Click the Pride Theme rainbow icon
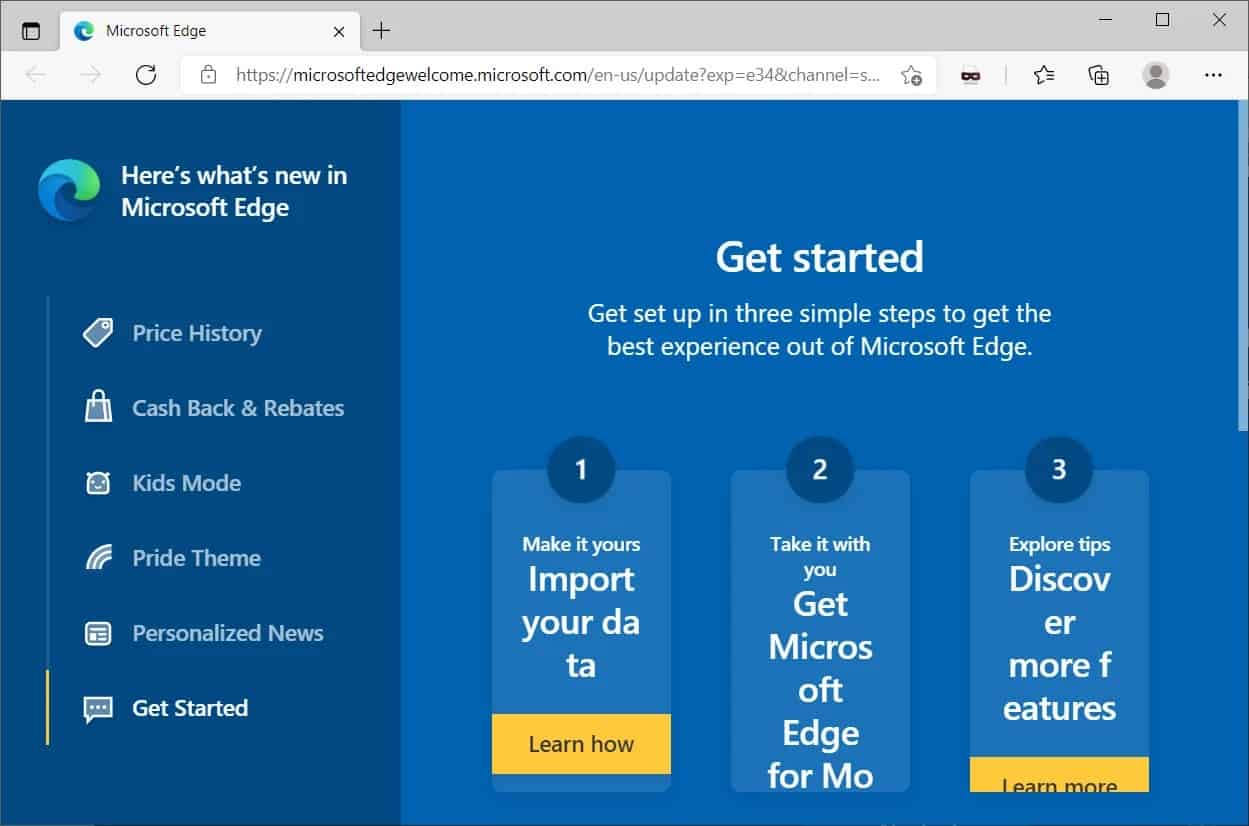 coord(98,558)
